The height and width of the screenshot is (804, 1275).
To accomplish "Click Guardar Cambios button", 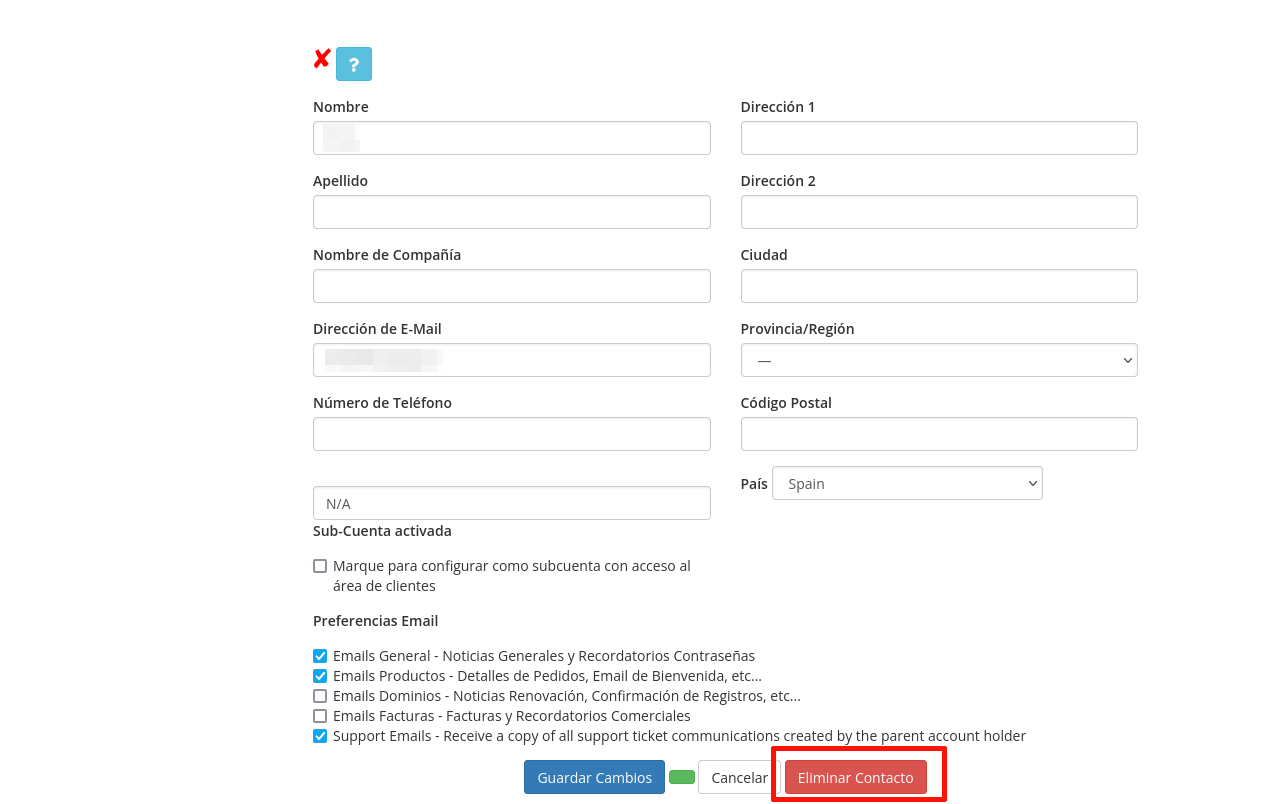I will 594,777.
